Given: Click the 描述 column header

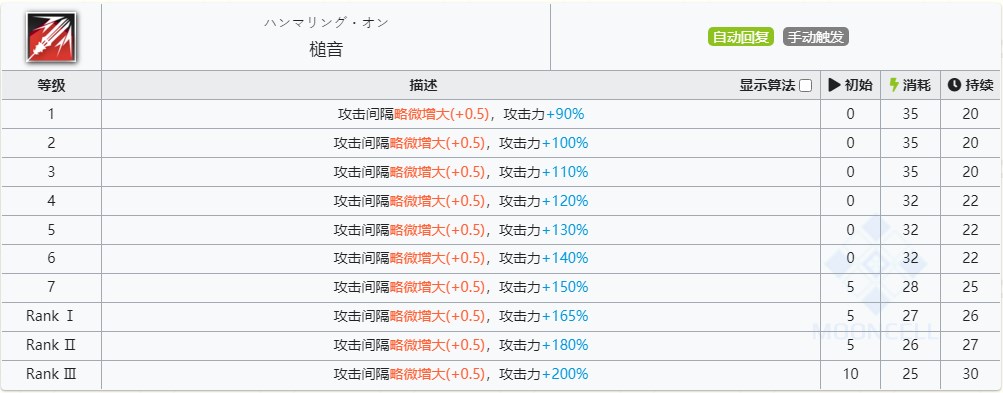Looking at the screenshot, I should click(x=423, y=85).
